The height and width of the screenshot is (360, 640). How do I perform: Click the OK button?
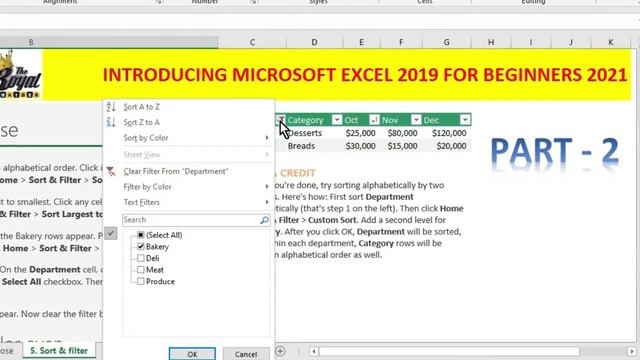point(192,354)
